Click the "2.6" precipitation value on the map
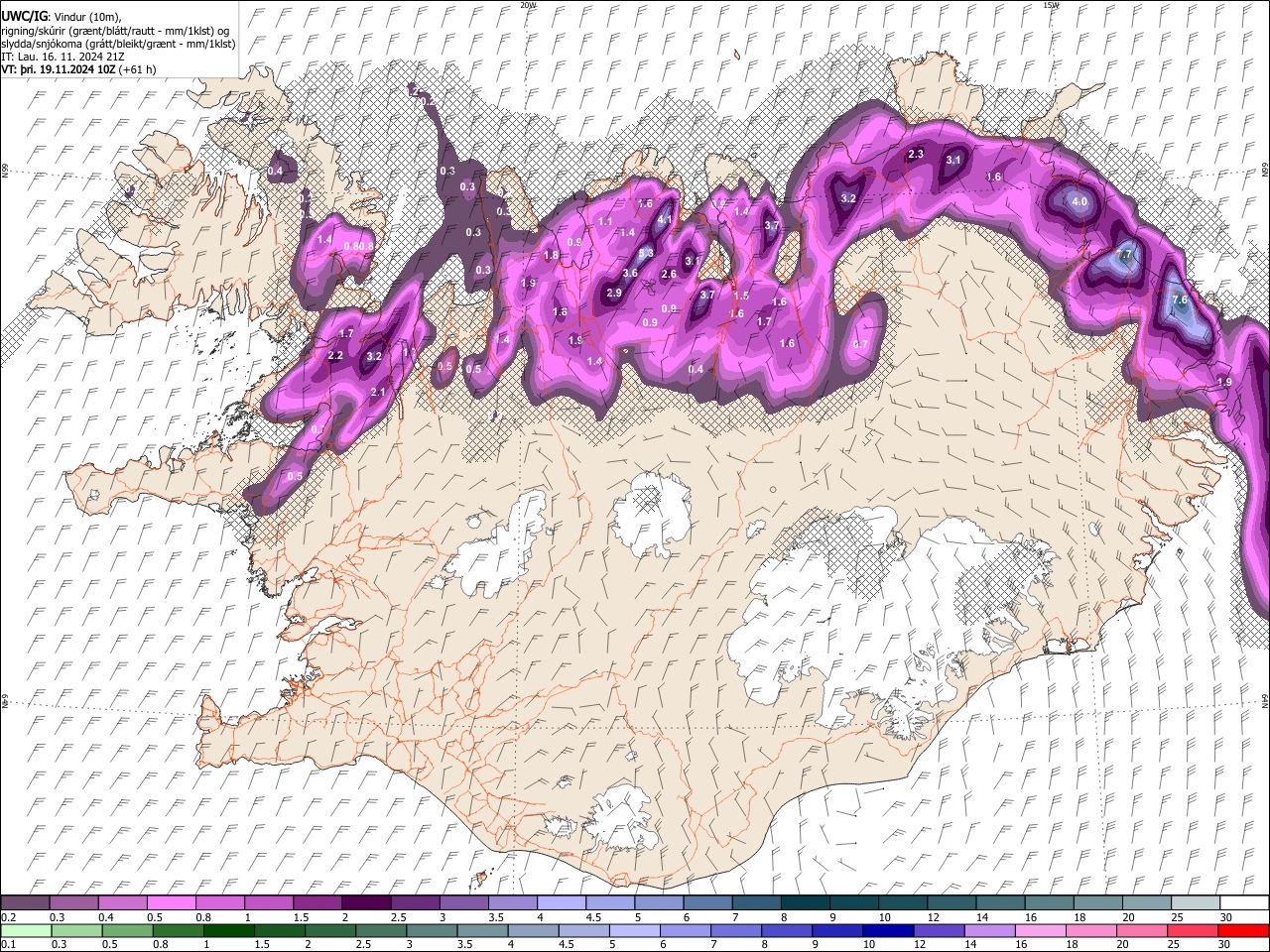Image resolution: width=1270 pixels, height=952 pixels. click(x=669, y=275)
